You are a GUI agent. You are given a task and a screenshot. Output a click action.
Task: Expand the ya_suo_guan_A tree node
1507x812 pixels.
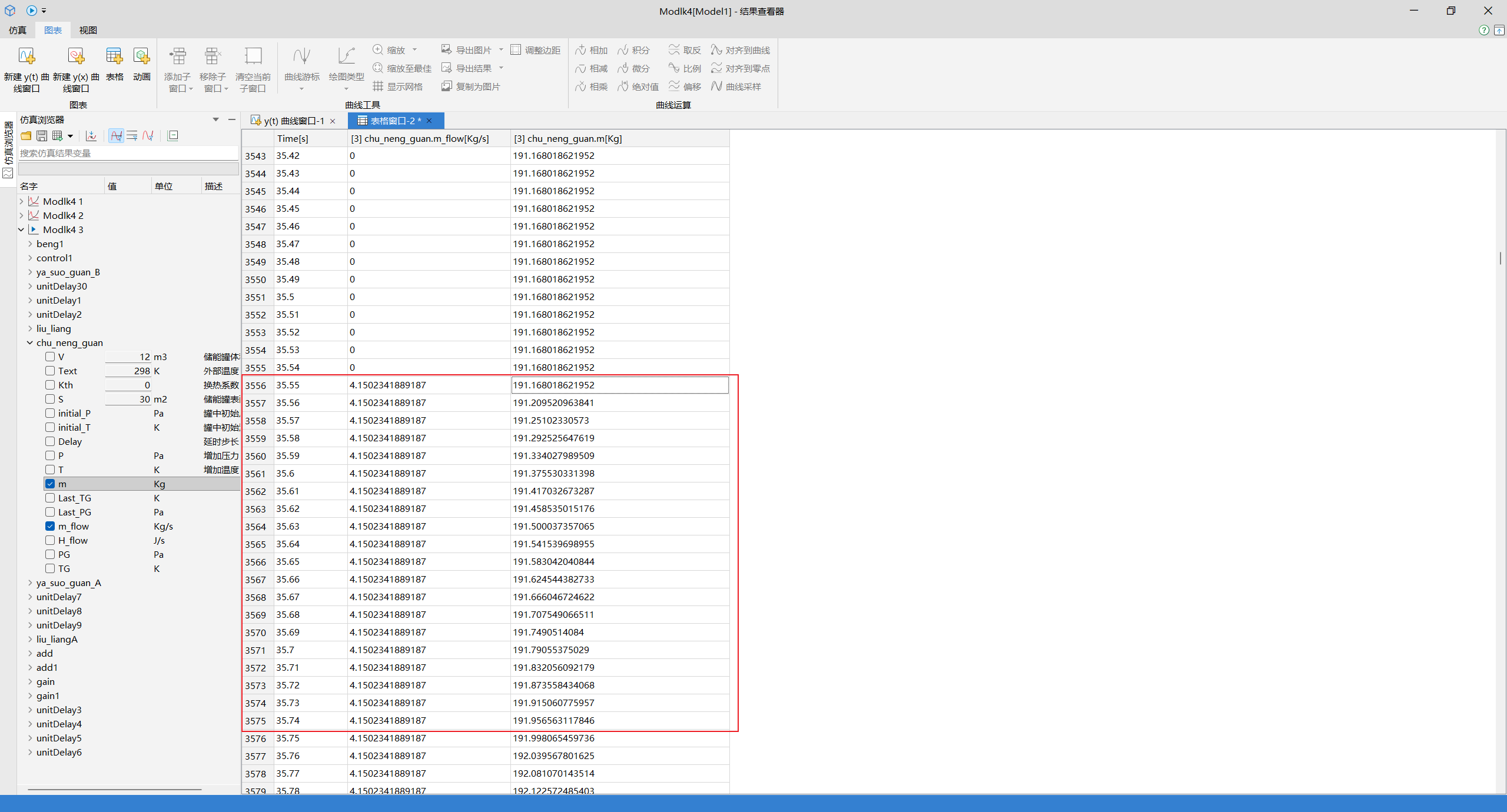point(30,583)
